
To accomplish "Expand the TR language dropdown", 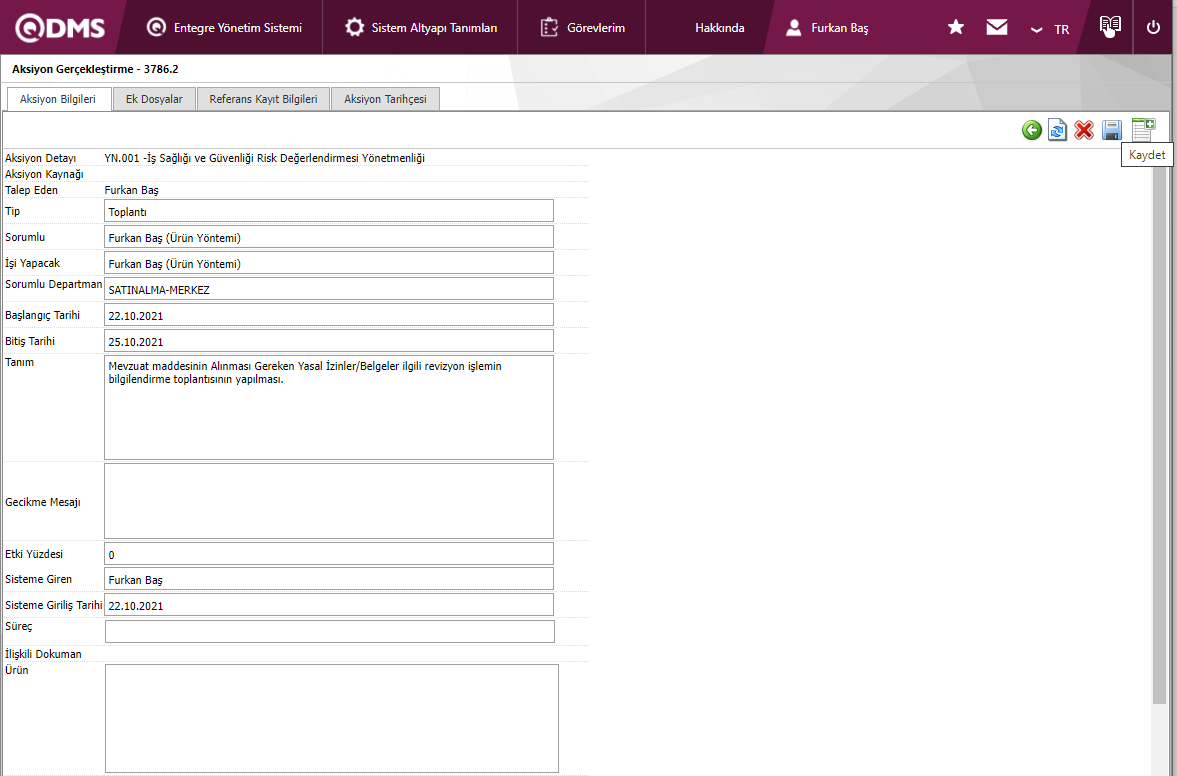I will click(x=1050, y=29).
